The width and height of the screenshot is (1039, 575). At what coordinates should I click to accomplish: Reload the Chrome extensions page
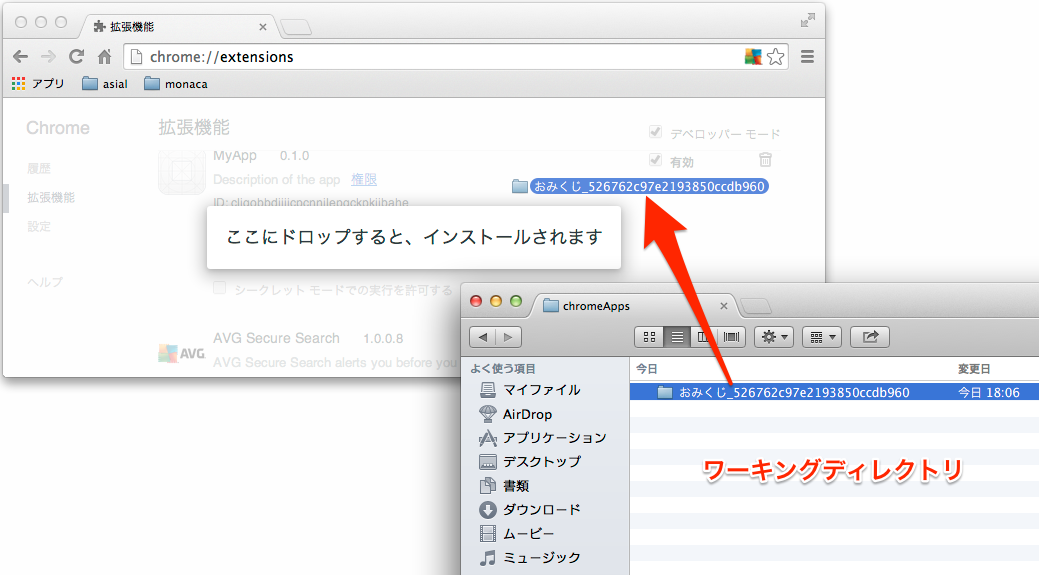pos(76,57)
